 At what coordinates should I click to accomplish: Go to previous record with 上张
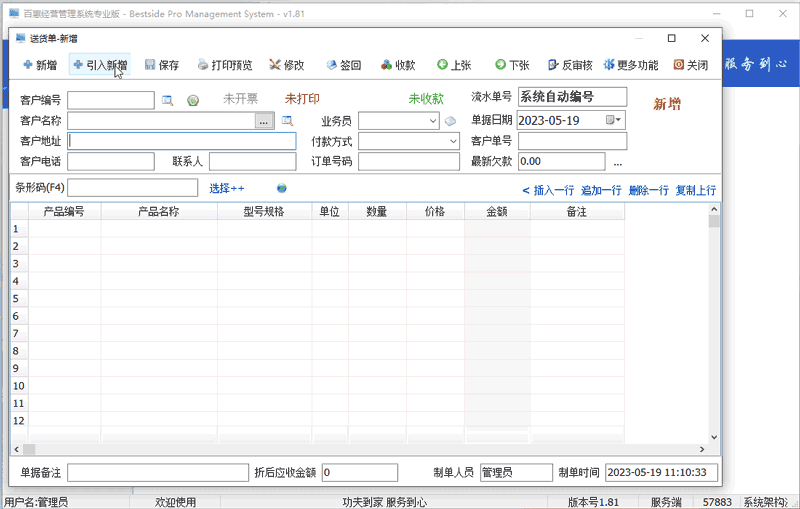pos(454,65)
